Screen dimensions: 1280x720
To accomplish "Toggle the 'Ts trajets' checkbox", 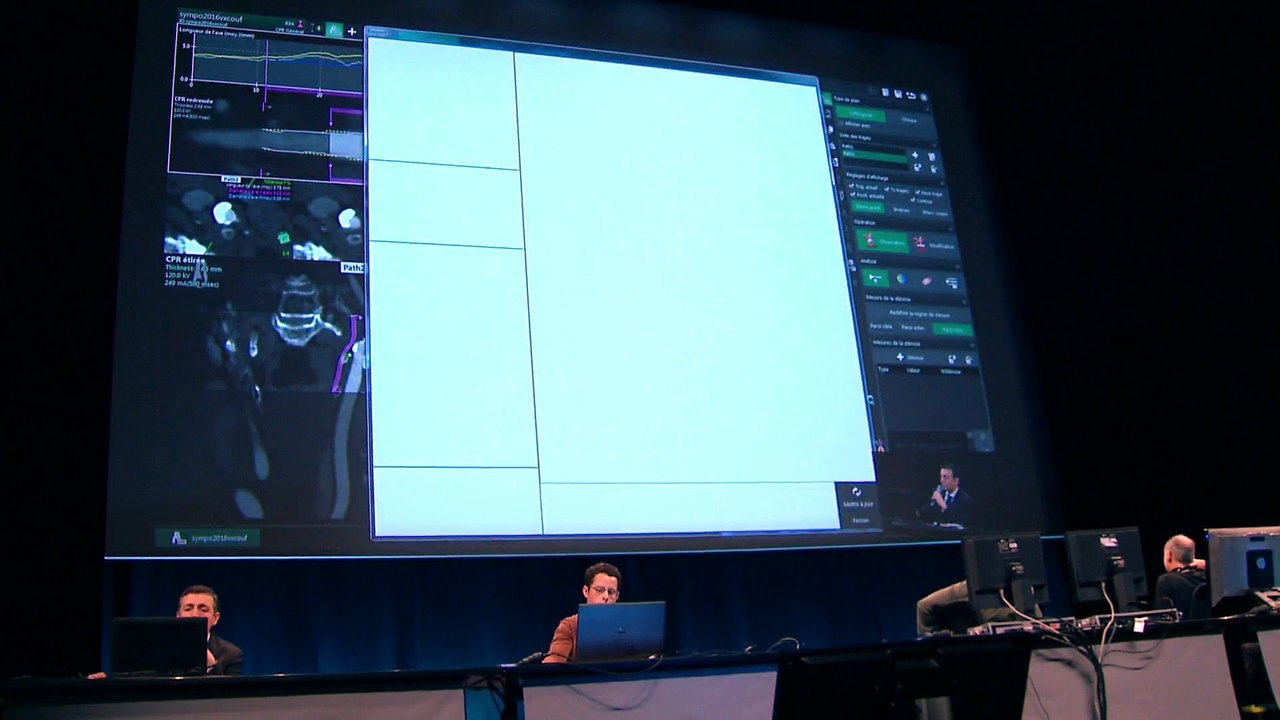I will pos(887,189).
